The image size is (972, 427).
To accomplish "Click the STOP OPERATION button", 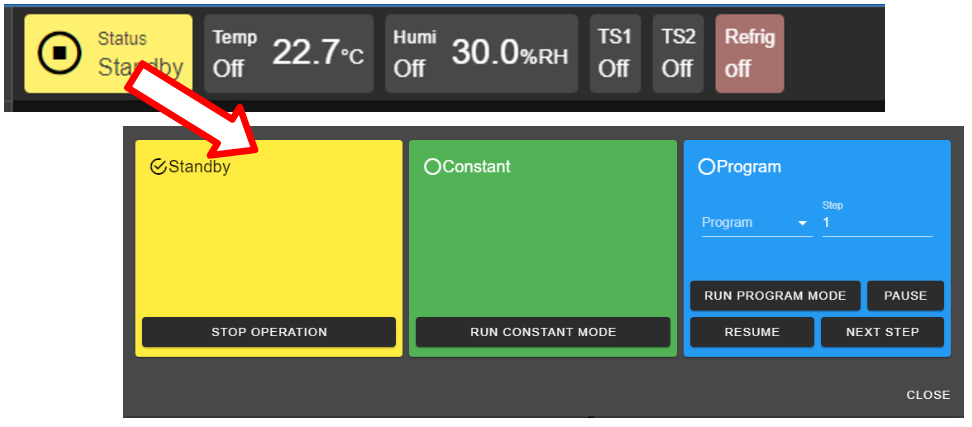I will [269, 332].
